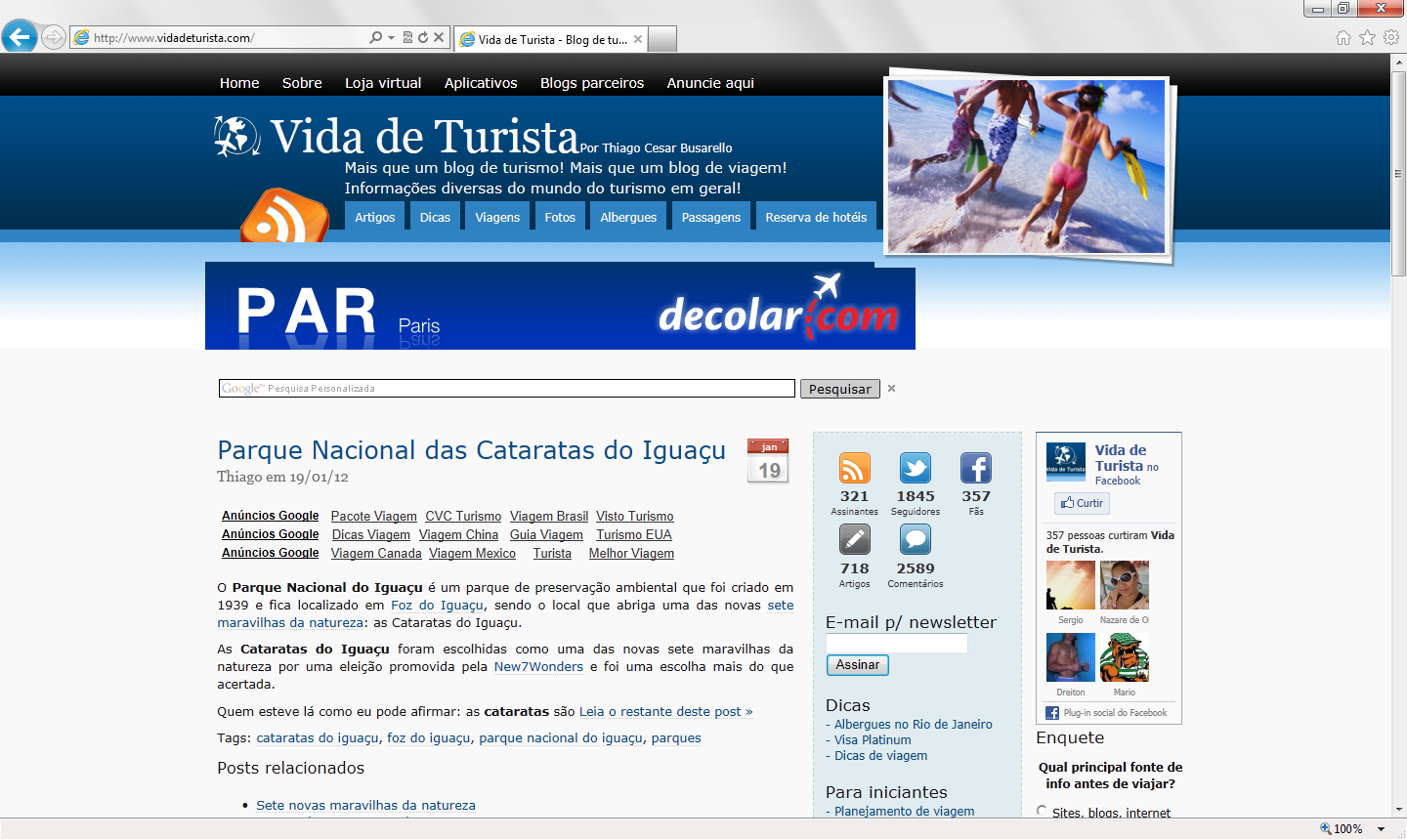Click the speech bubble icon above 2589 Comentários
Image resolution: width=1407 pixels, height=840 pixels.
point(916,539)
